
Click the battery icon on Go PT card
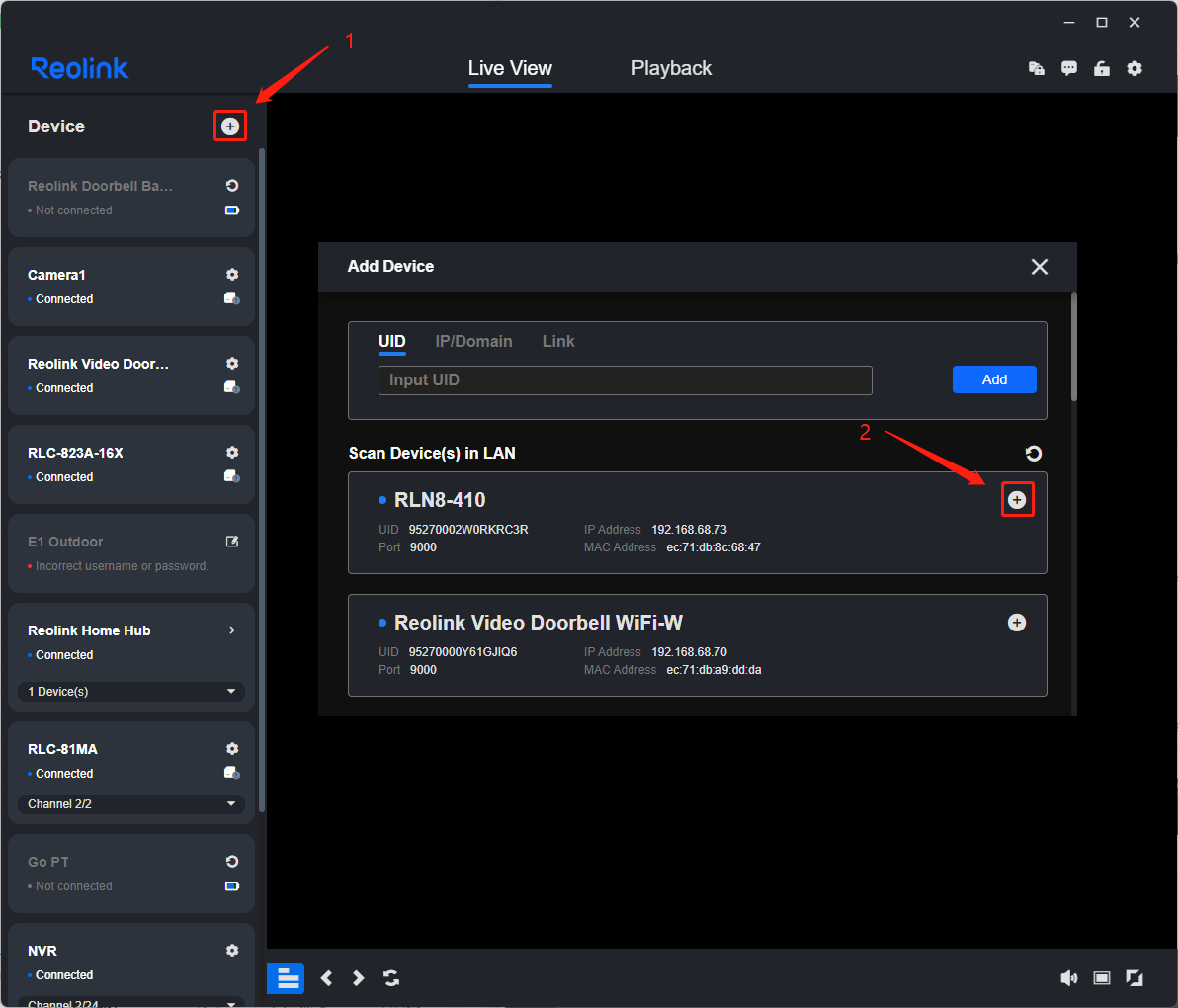(232, 886)
